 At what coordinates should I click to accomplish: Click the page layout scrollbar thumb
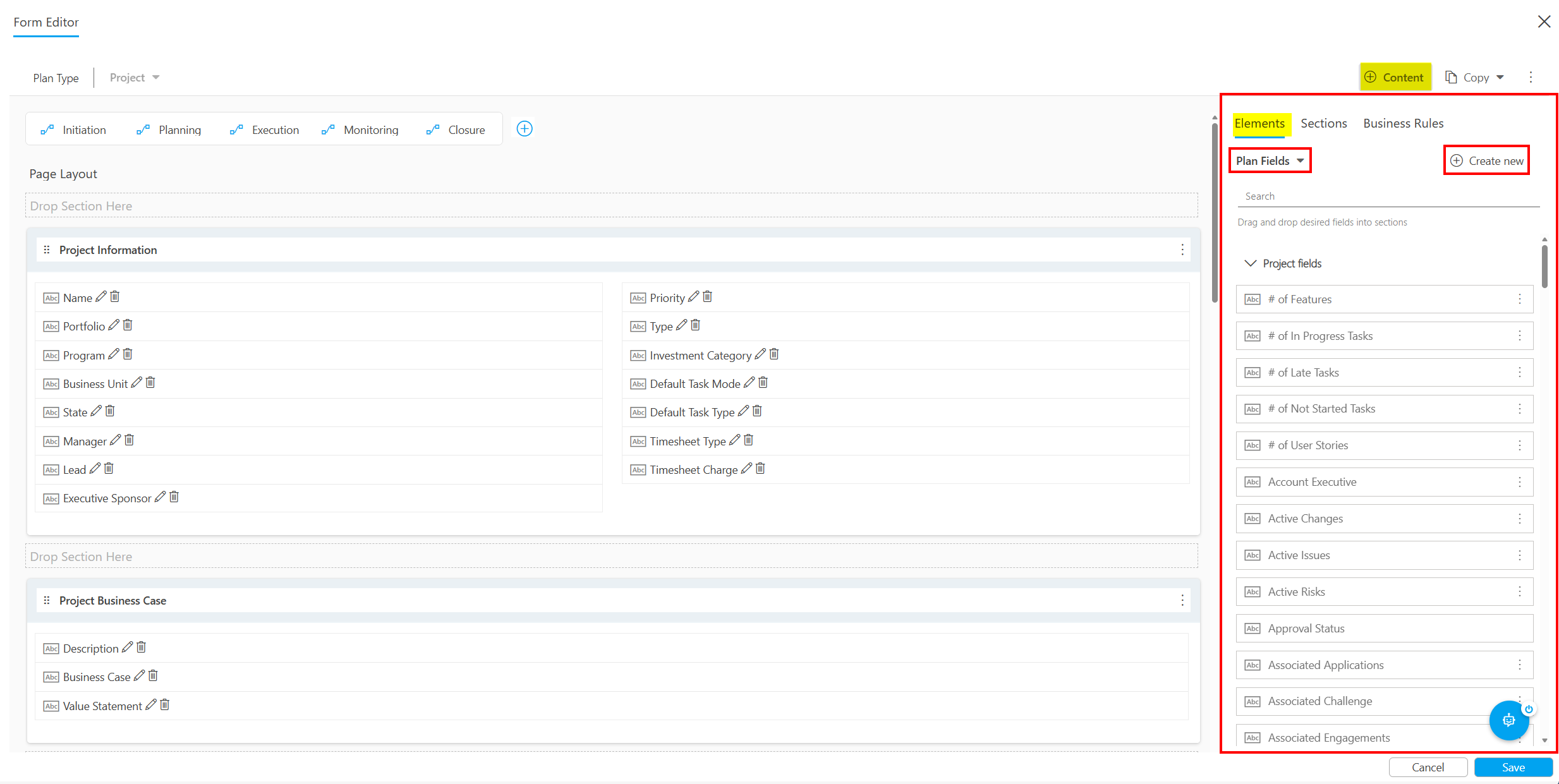click(1214, 214)
